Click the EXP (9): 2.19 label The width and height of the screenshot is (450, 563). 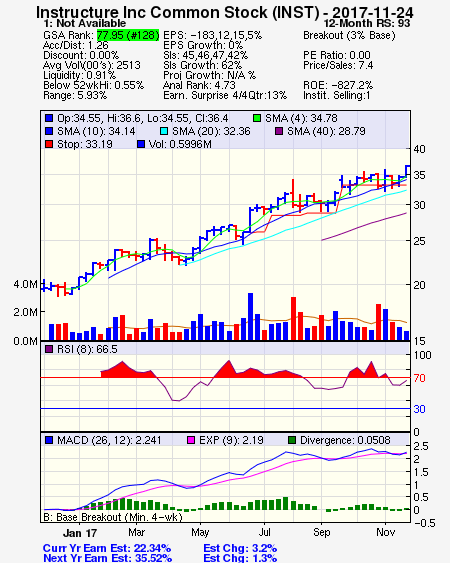coord(231,440)
